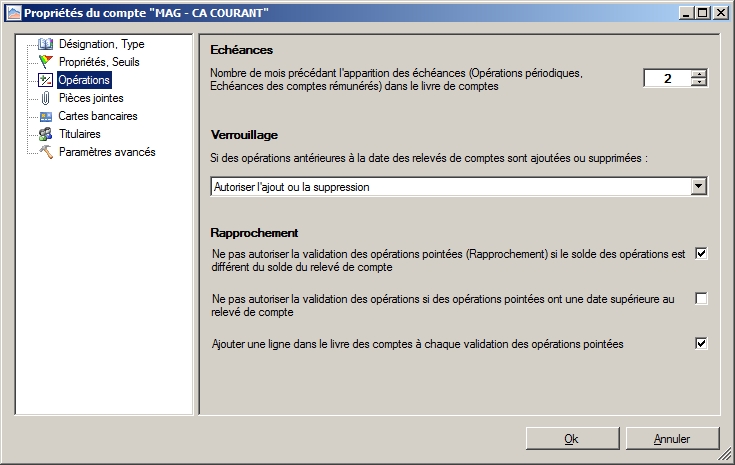Image resolution: width=735 pixels, height=465 pixels.
Task: Click the Pièces jointes paperclip icon
Action: pyautogui.click(x=45, y=98)
